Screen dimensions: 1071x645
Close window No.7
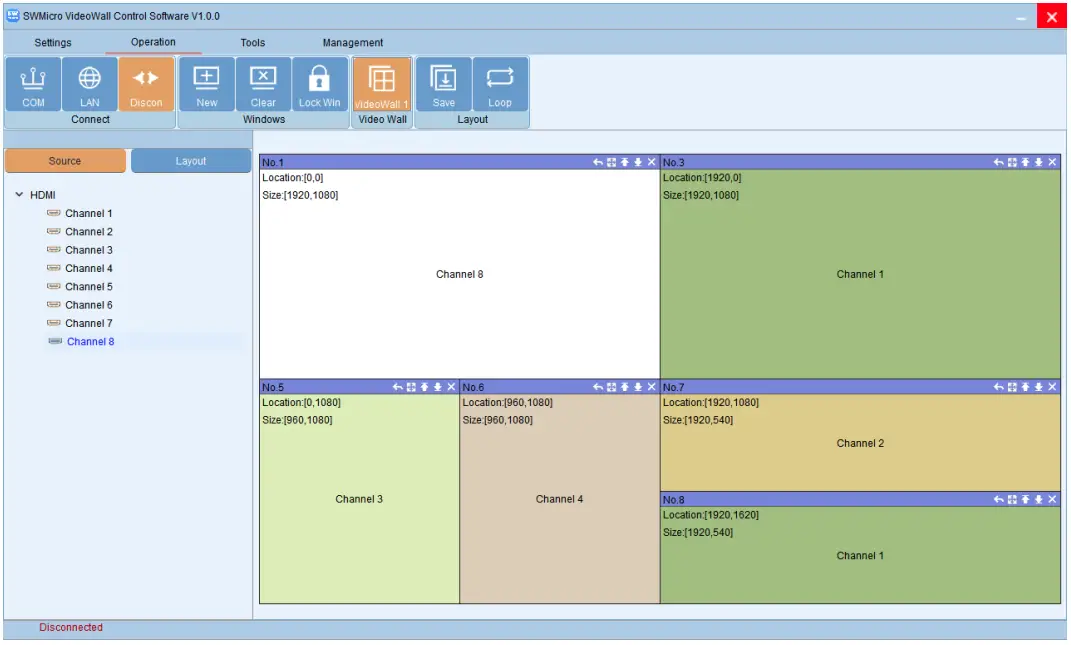click(x=1052, y=387)
